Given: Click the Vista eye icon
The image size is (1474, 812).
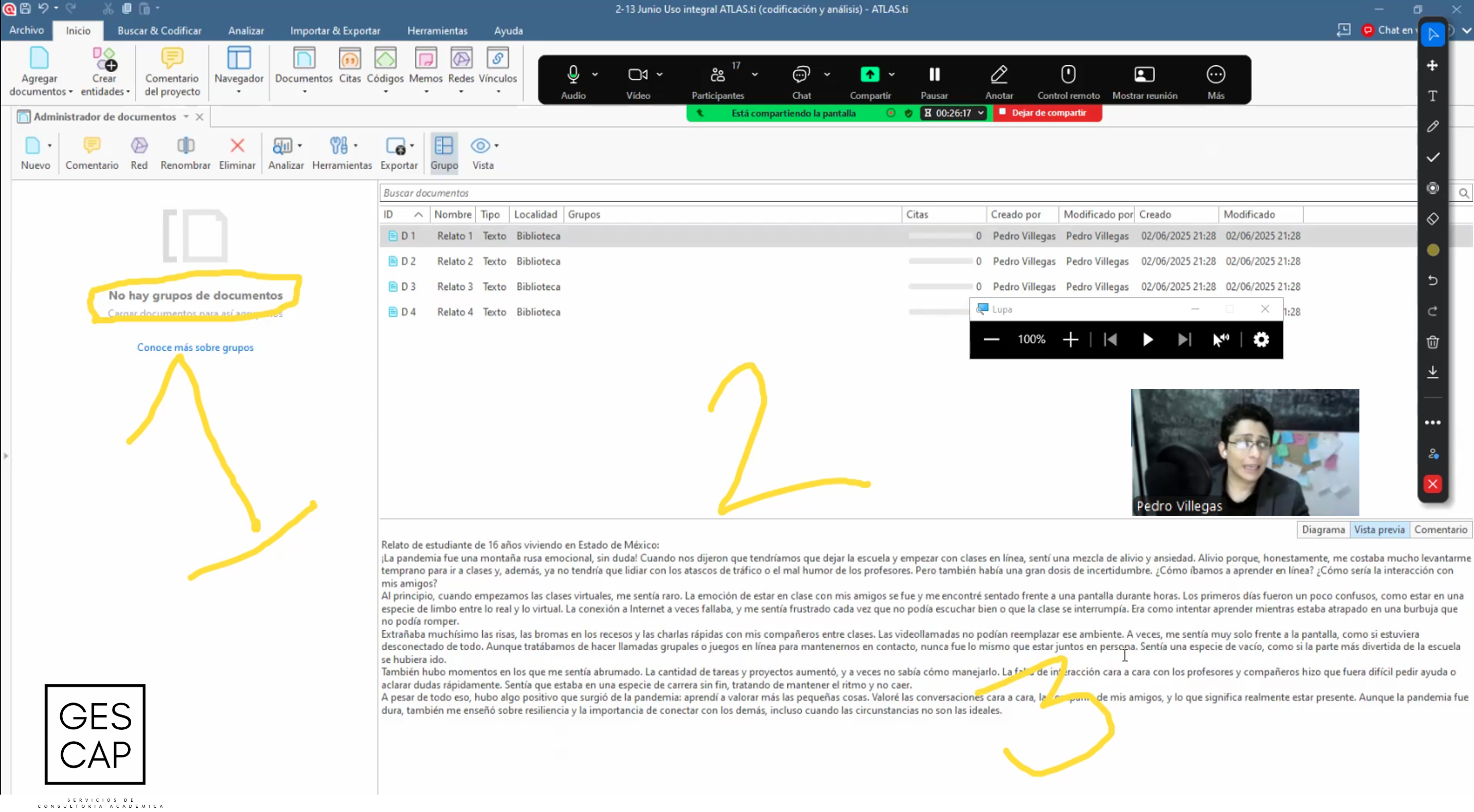Looking at the screenshot, I should coord(480,146).
